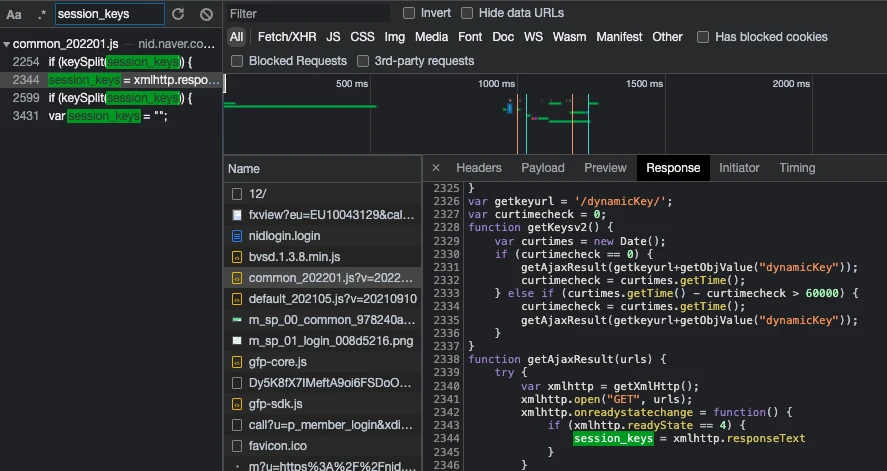Click document icon of nidlogin.login
This screenshot has width=887, height=471.
pos(237,236)
